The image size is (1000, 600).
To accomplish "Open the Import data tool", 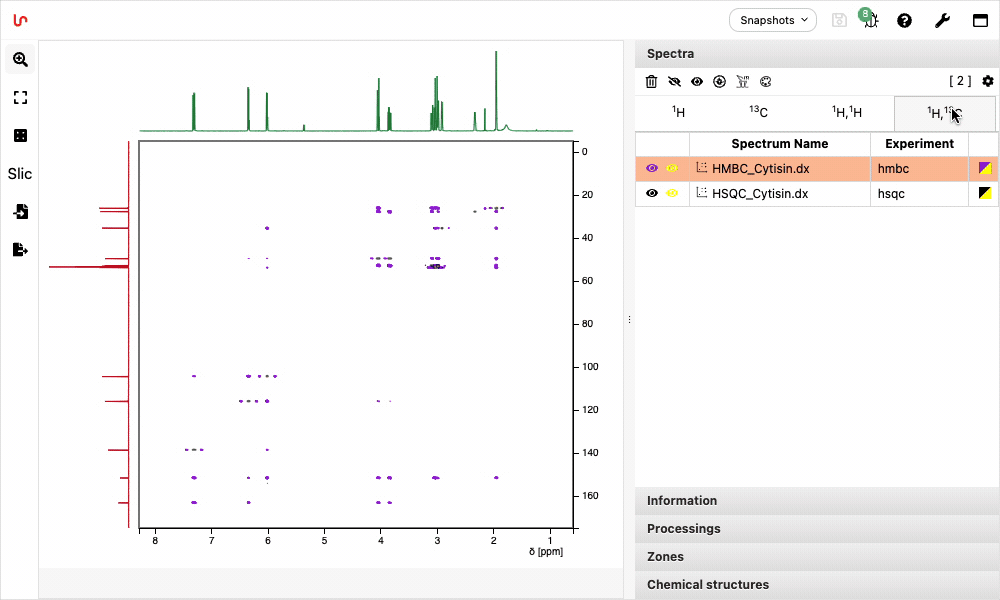I will [x=20, y=213].
